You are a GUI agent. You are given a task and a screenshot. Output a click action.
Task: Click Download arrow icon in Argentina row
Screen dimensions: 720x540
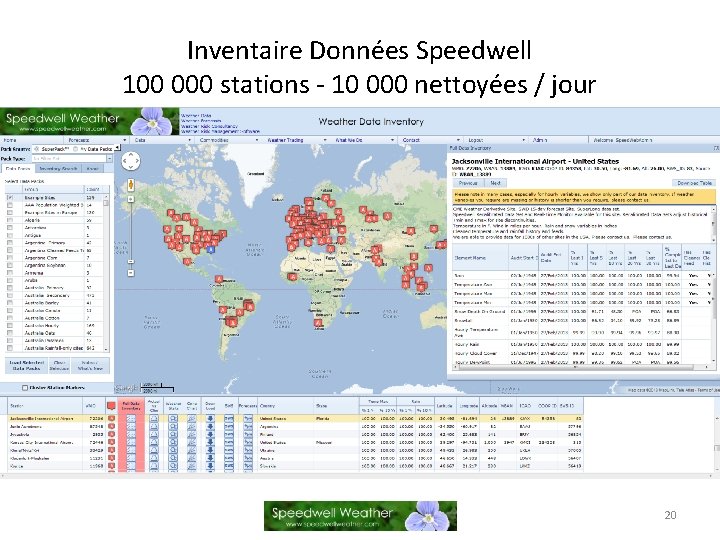point(210,427)
